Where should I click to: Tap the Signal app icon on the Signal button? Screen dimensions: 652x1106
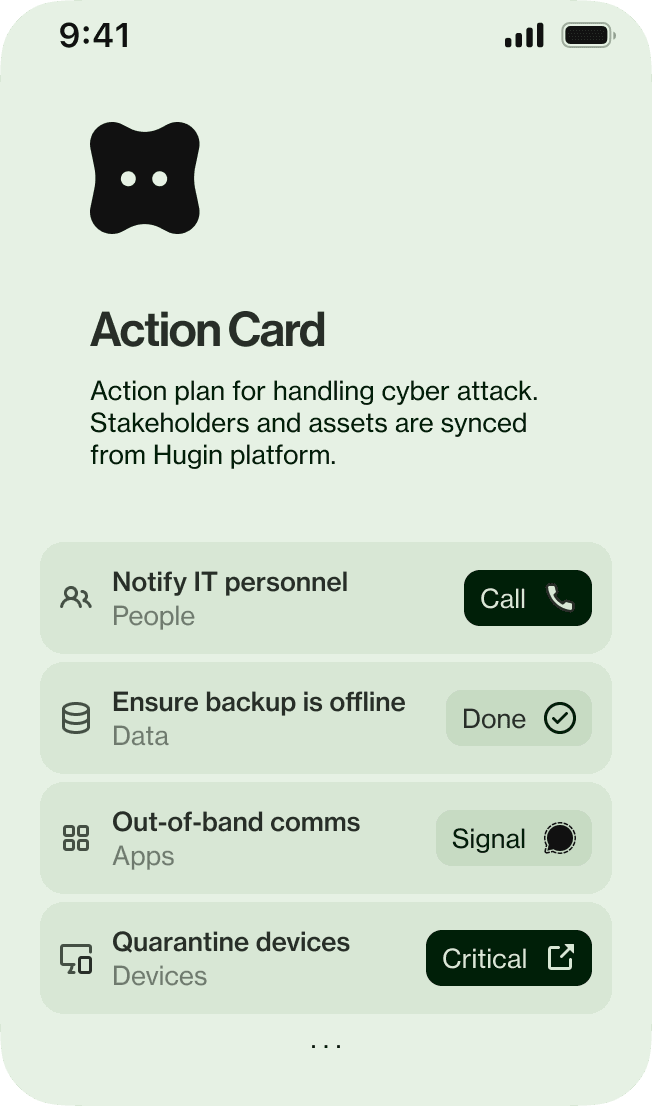[x=559, y=838]
